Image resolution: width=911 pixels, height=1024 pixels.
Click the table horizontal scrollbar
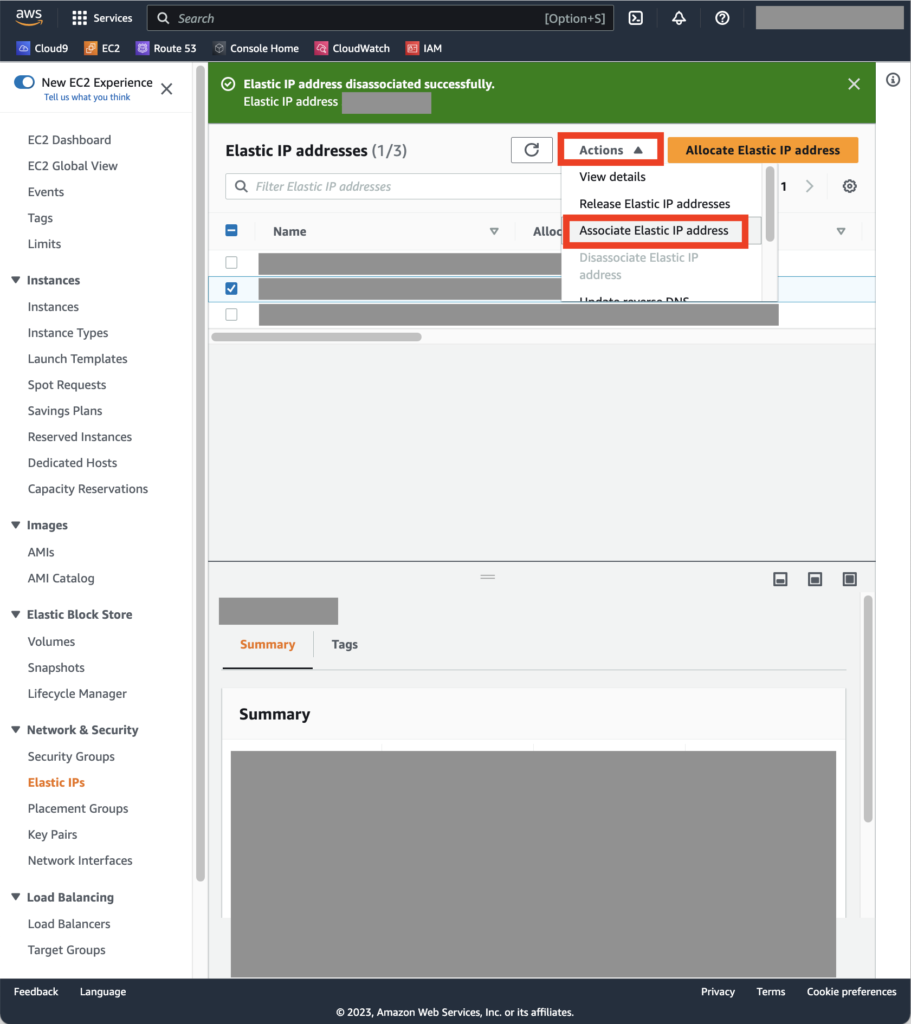pos(317,337)
